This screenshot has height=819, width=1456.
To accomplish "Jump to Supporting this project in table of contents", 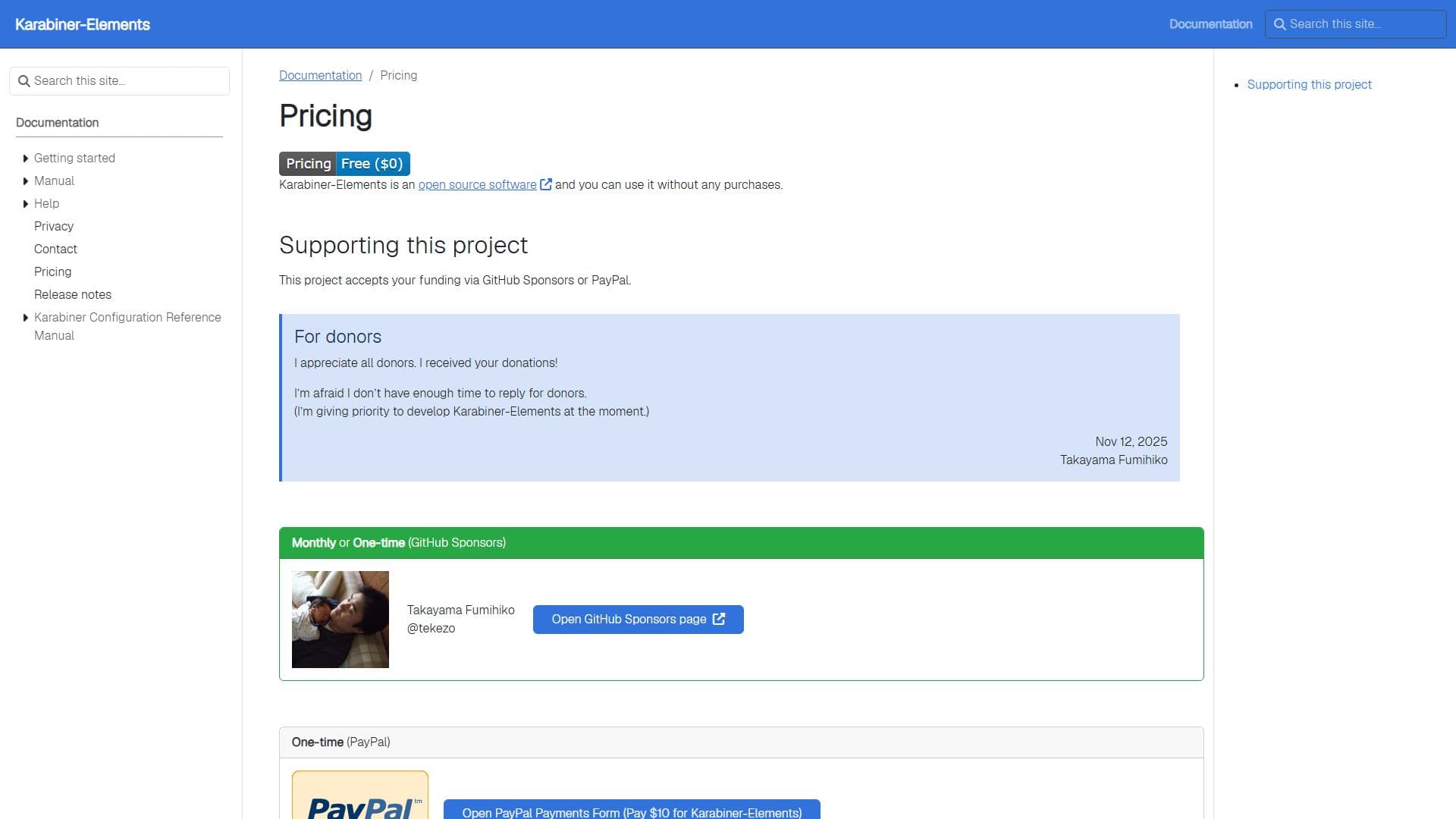I will pyautogui.click(x=1309, y=84).
